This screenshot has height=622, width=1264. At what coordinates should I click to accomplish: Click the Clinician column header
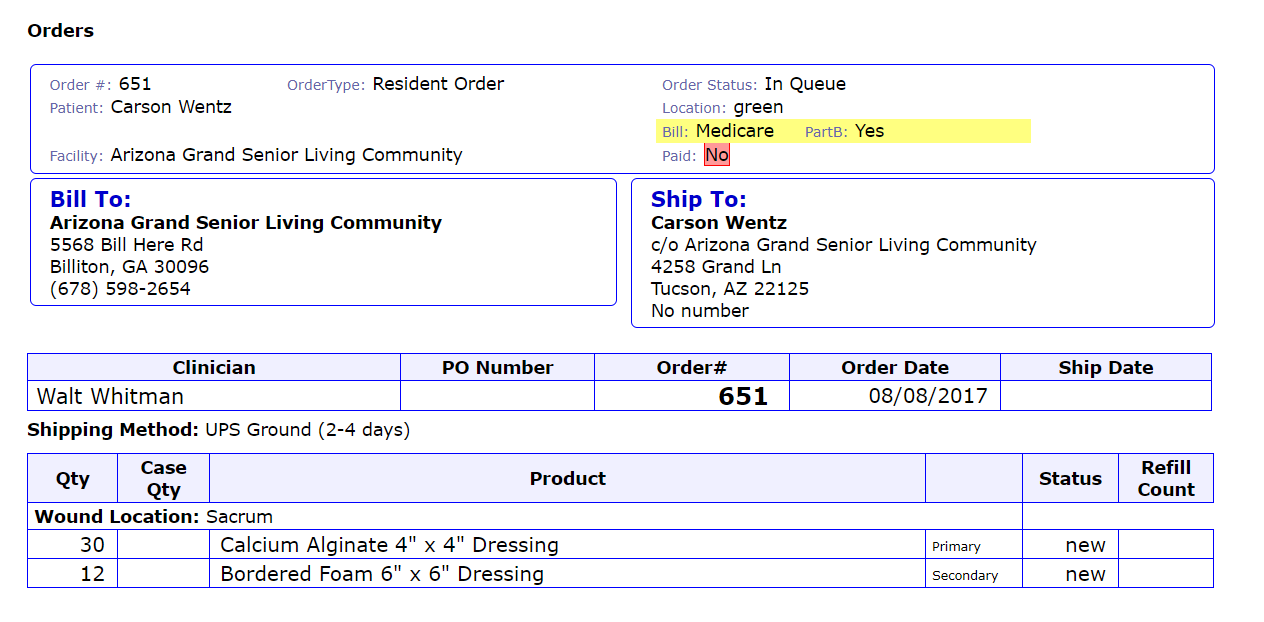point(214,367)
